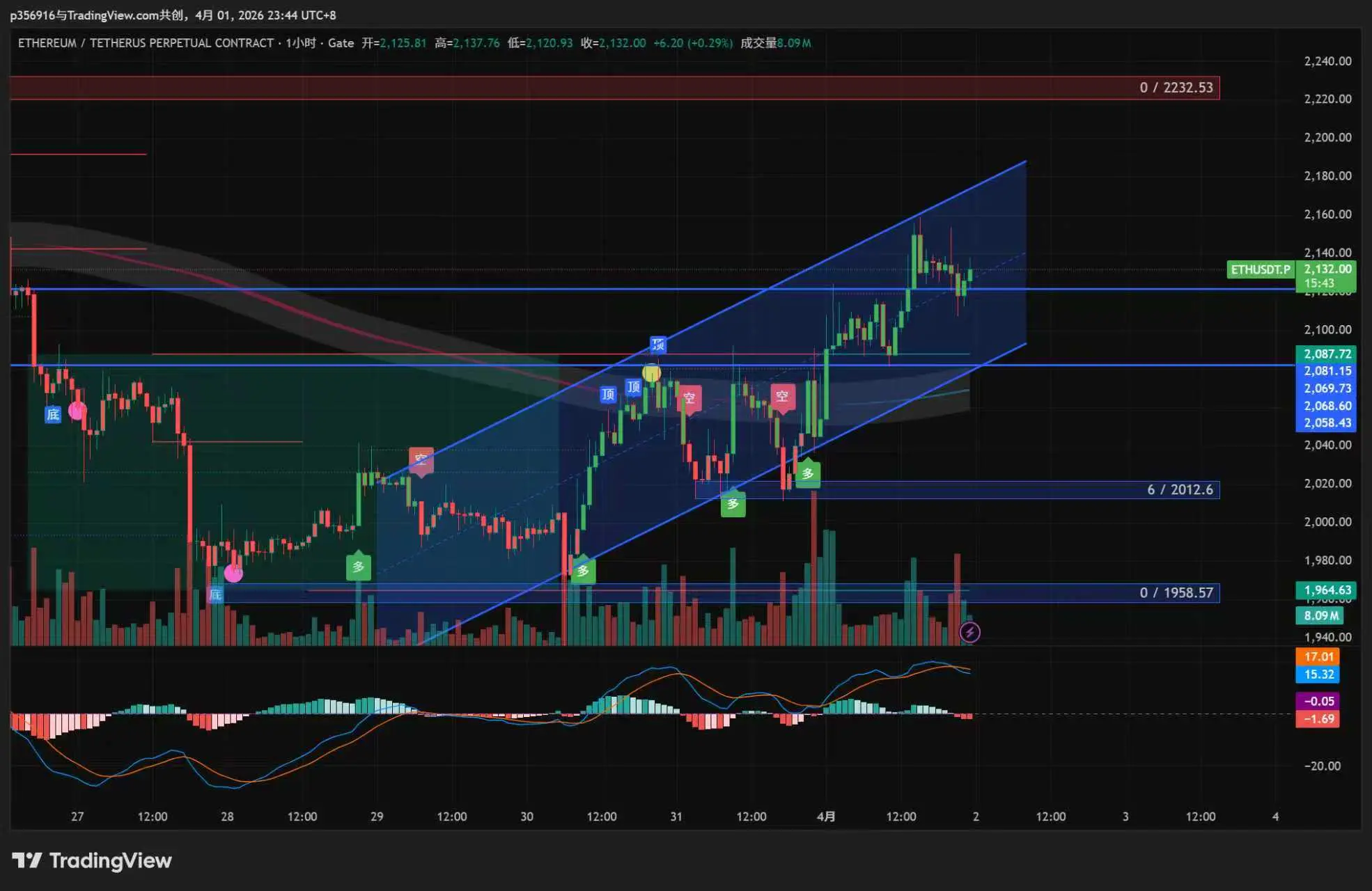The image size is (1372, 891).
Task: Click the ETHUSDT.P green symbol label
Action: click(x=1260, y=269)
